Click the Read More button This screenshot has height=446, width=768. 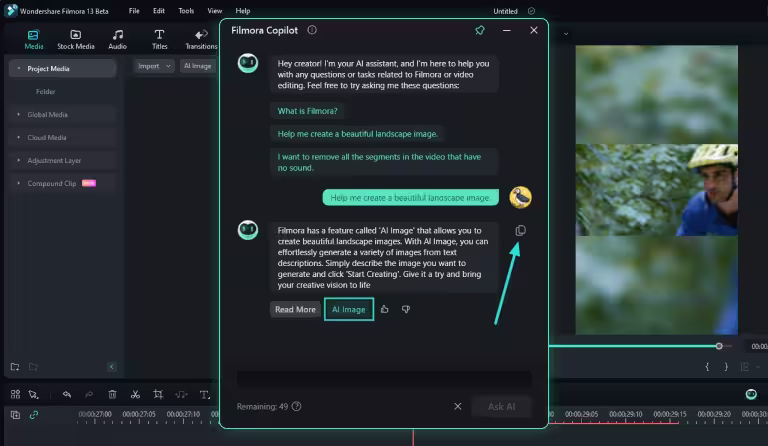tap(295, 309)
